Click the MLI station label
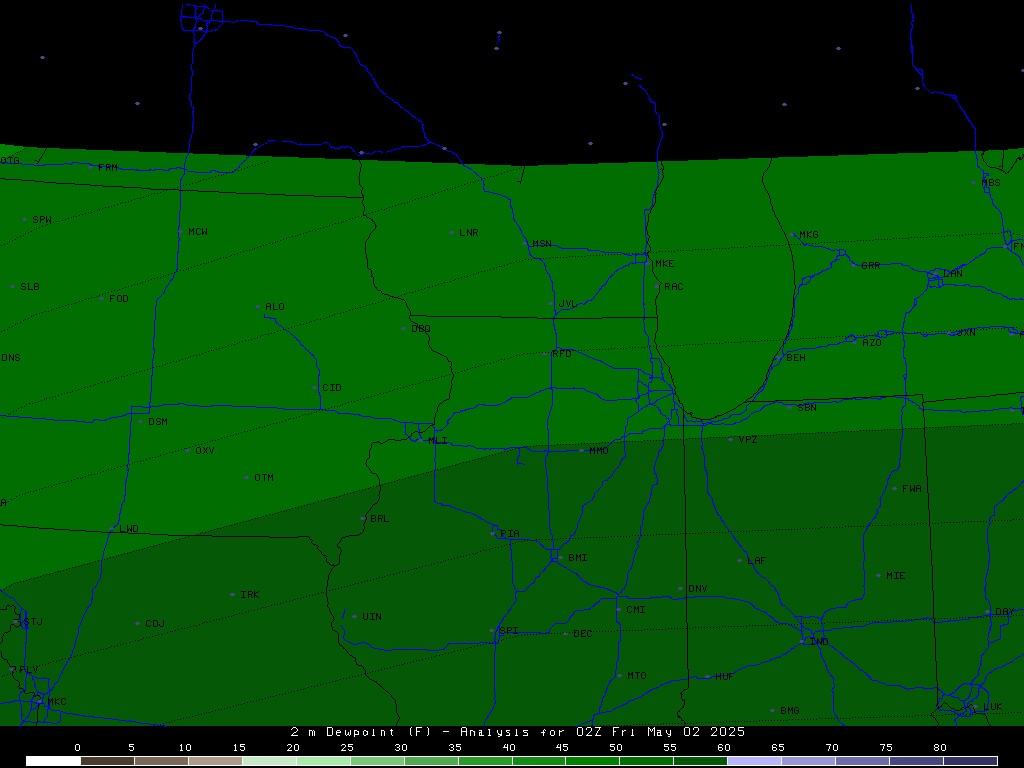Viewport: 1024px width, 768px height. click(438, 441)
